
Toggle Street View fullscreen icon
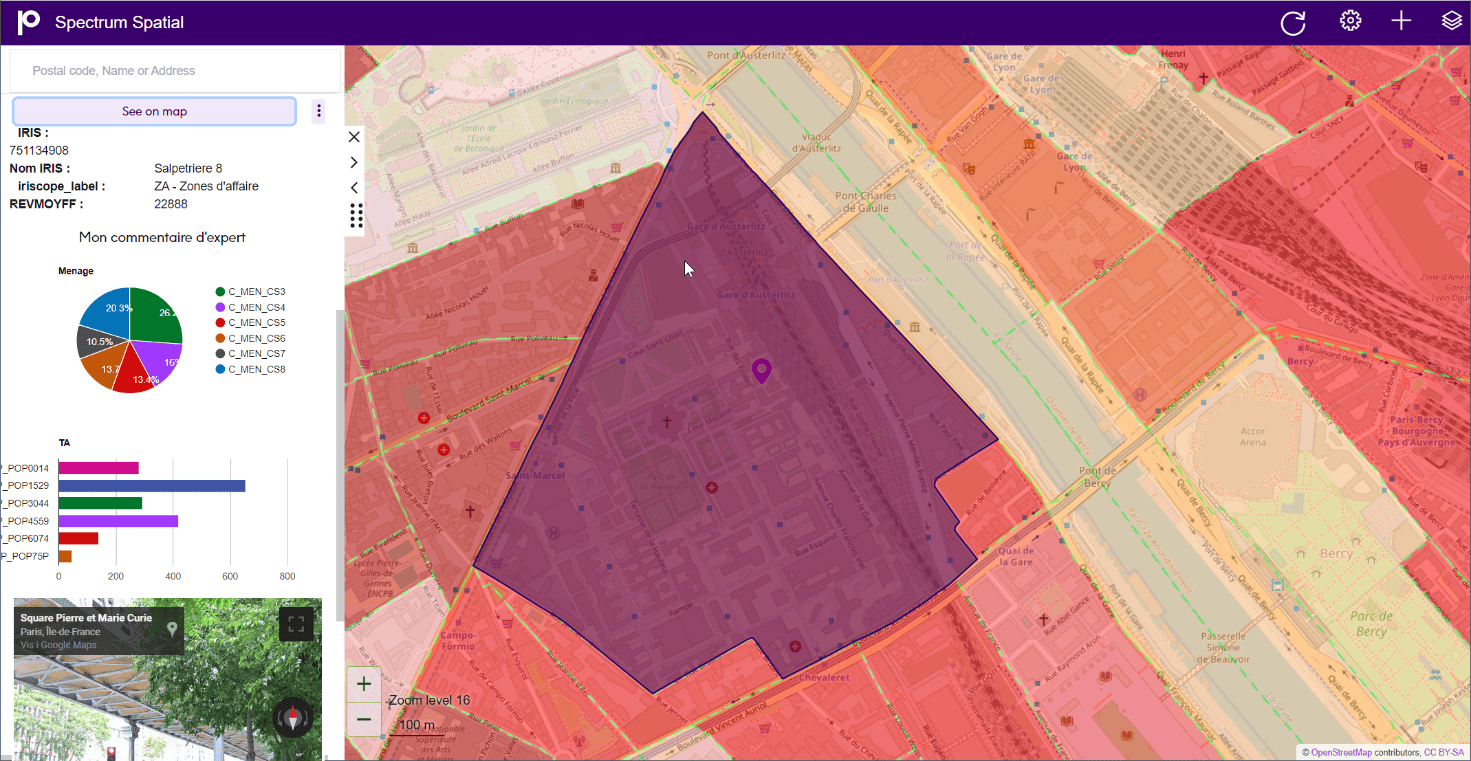click(295, 625)
